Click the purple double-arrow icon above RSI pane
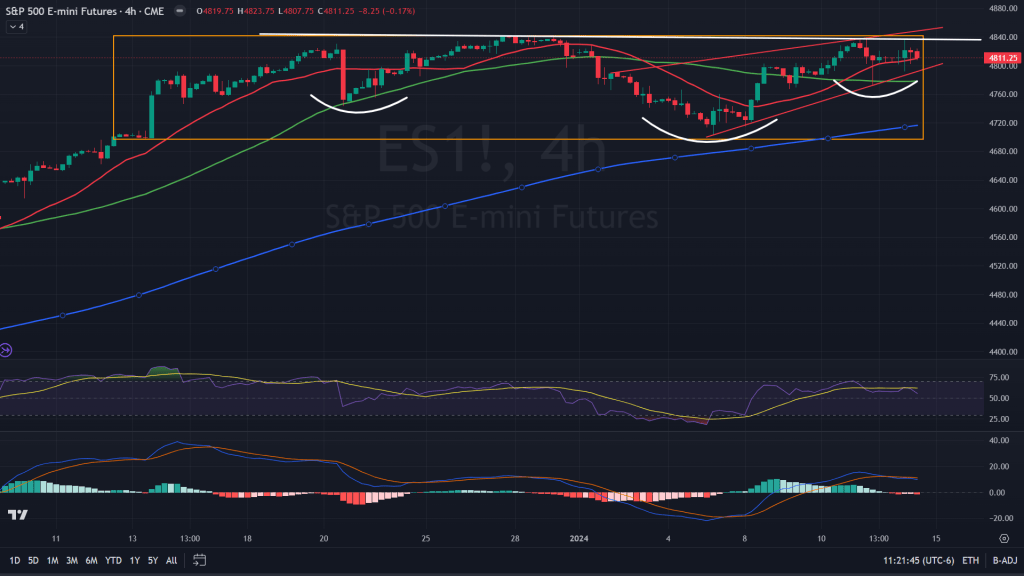This screenshot has width=1024, height=576. coord(6,351)
